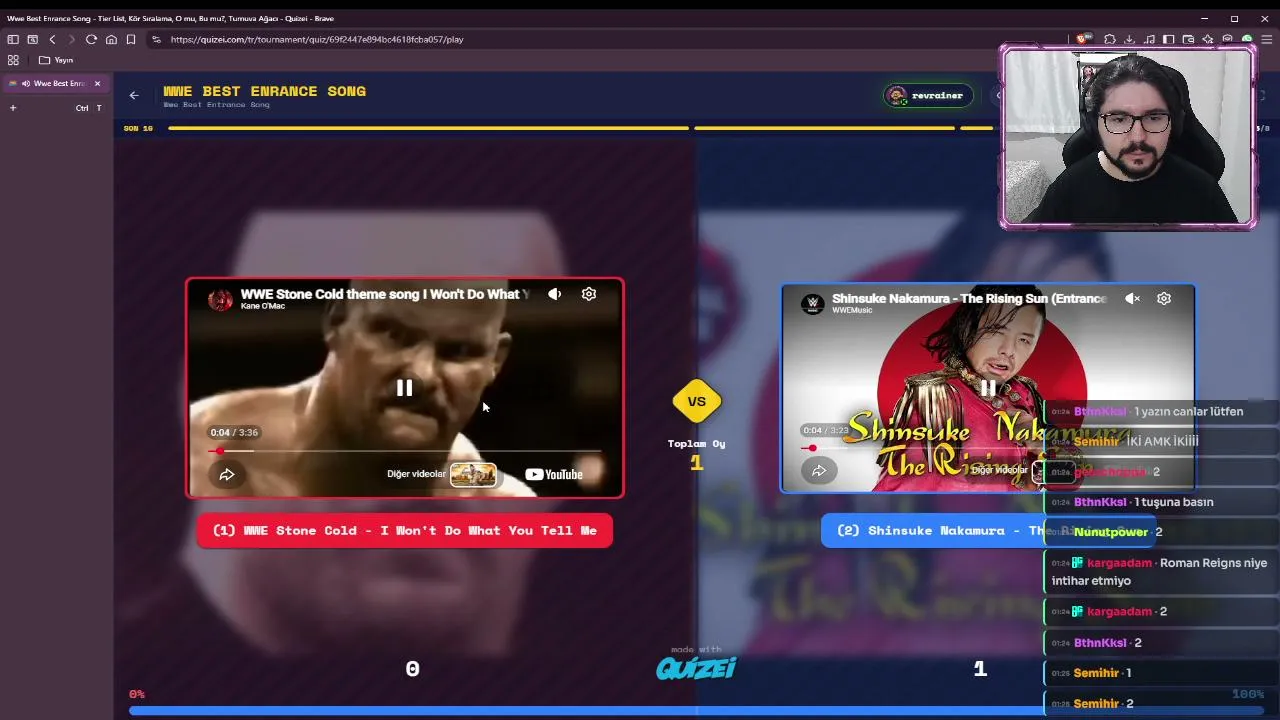The height and width of the screenshot is (720, 1280).
Task: Open Brave Shields lion icon
Action: pyautogui.click(x=1084, y=39)
